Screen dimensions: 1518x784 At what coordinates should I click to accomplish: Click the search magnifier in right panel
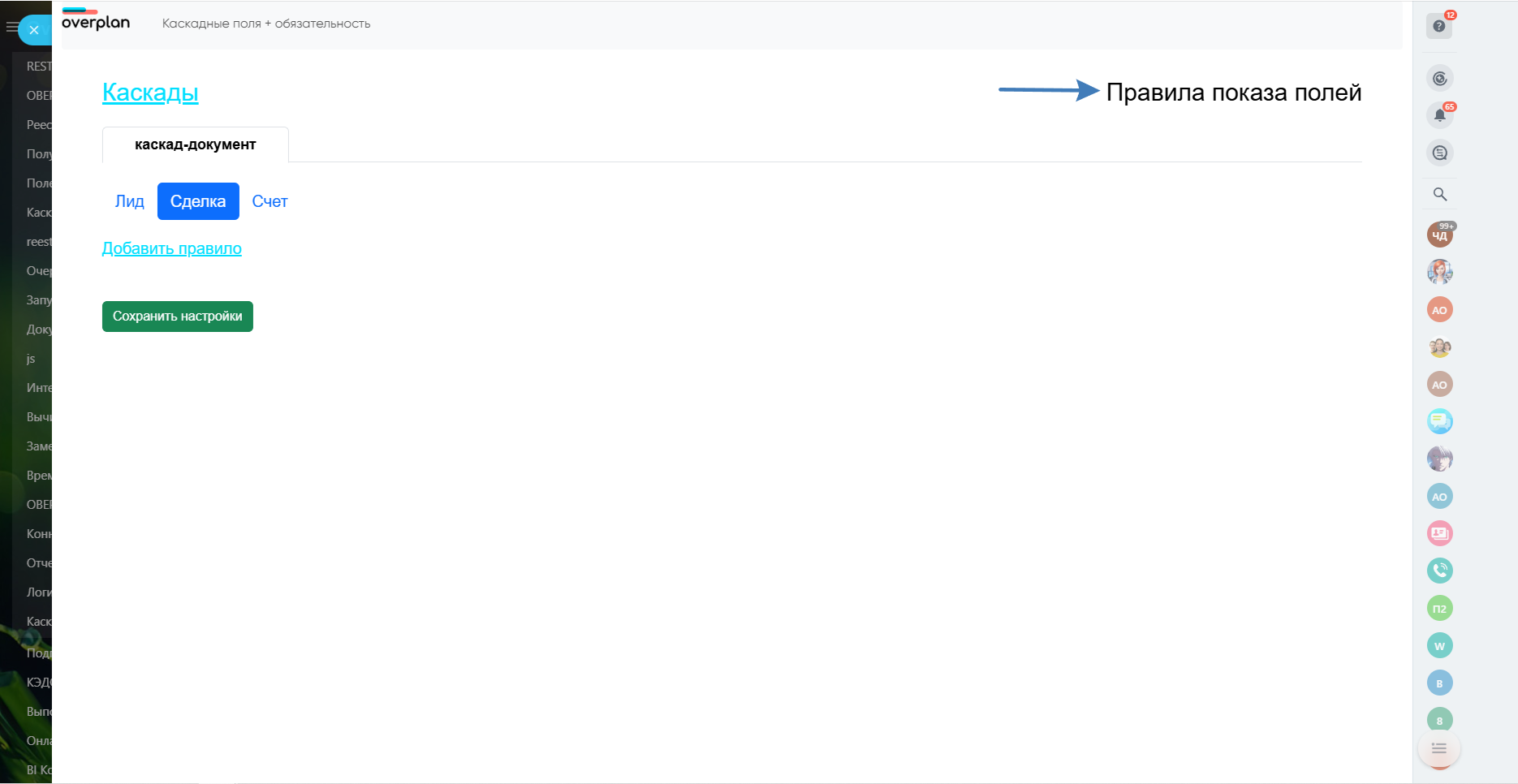click(x=1439, y=194)
